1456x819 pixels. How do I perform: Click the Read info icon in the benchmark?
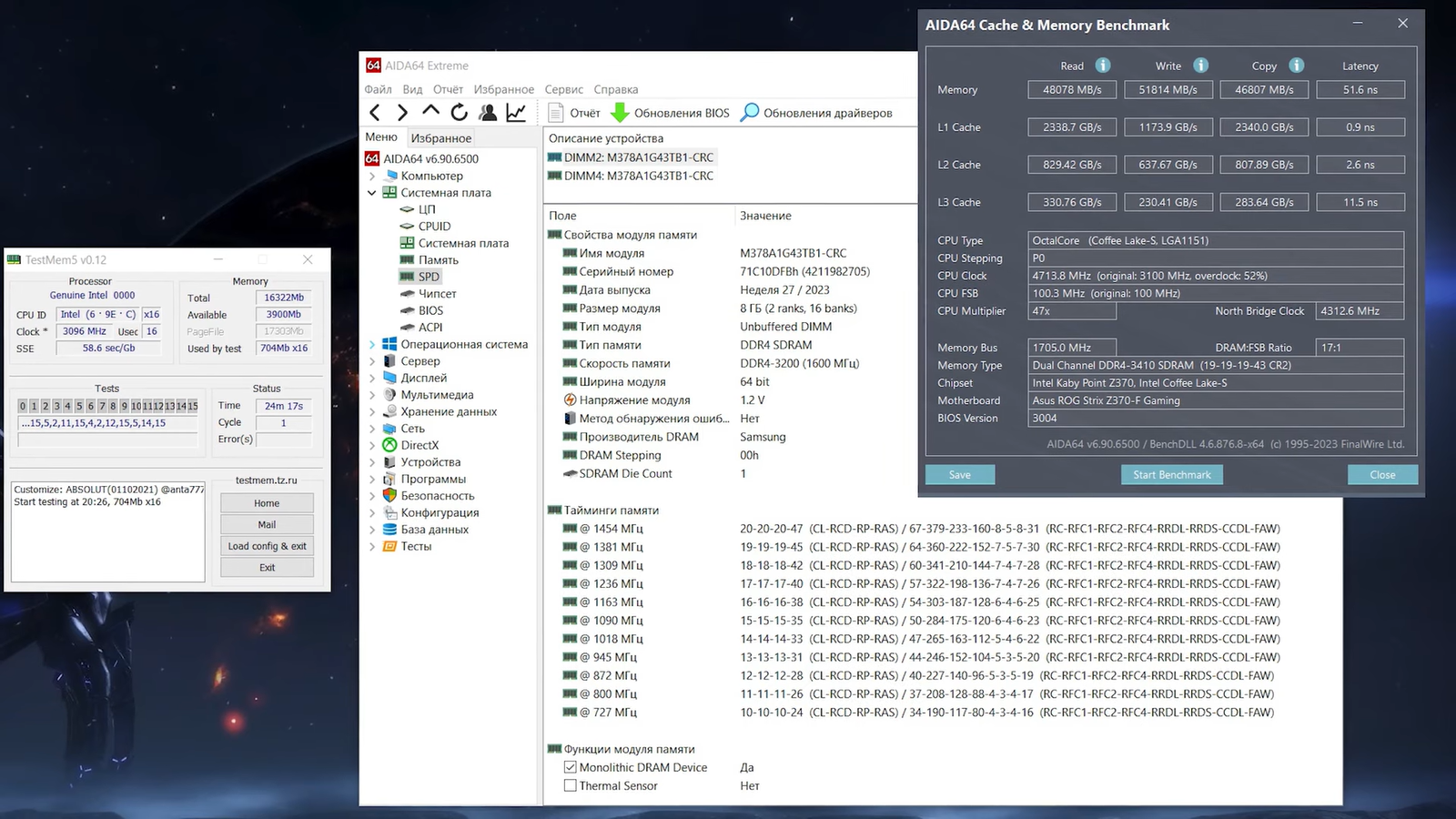click(1102, 66)
